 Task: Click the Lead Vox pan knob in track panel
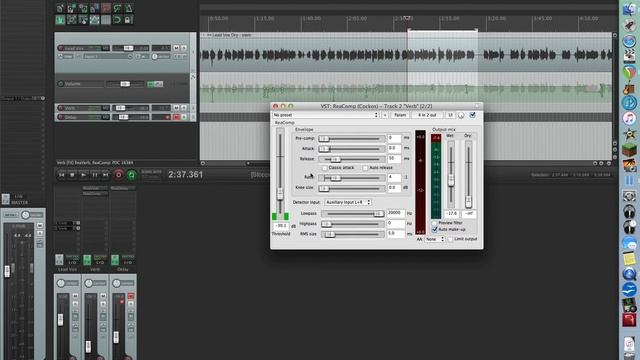[x=155, y=57]
